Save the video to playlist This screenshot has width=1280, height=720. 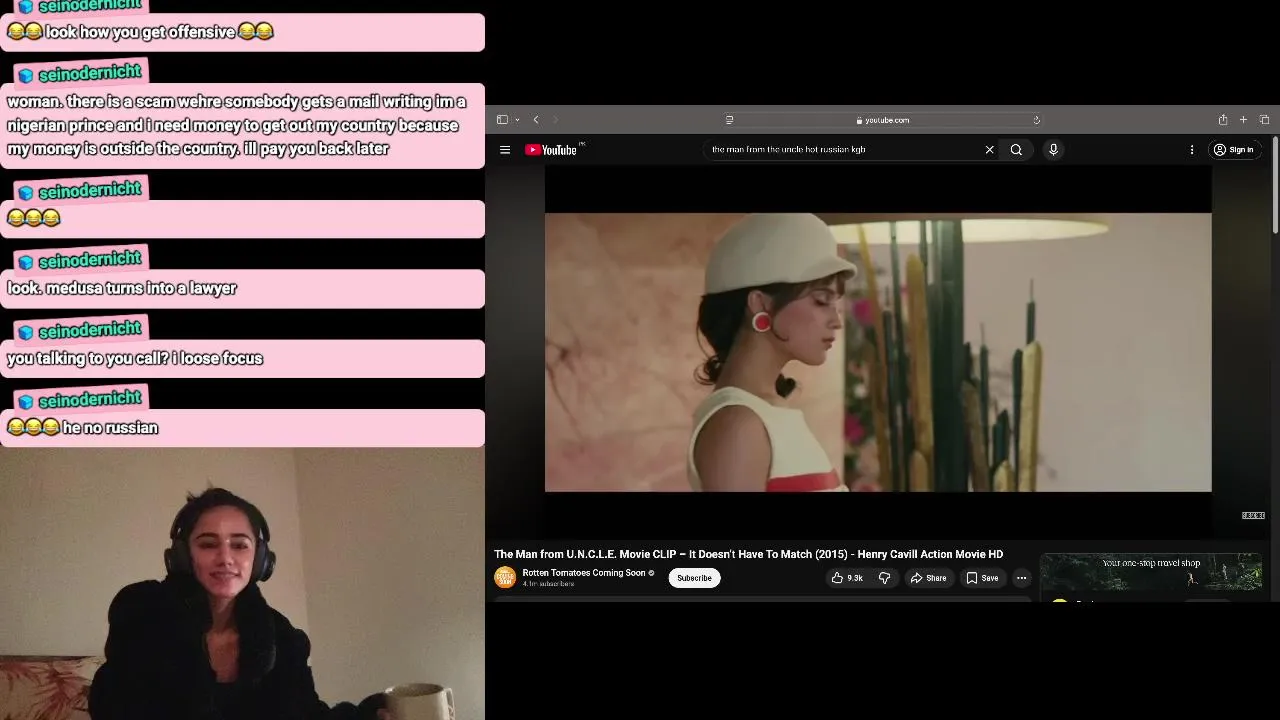click(x=981, y=578)
